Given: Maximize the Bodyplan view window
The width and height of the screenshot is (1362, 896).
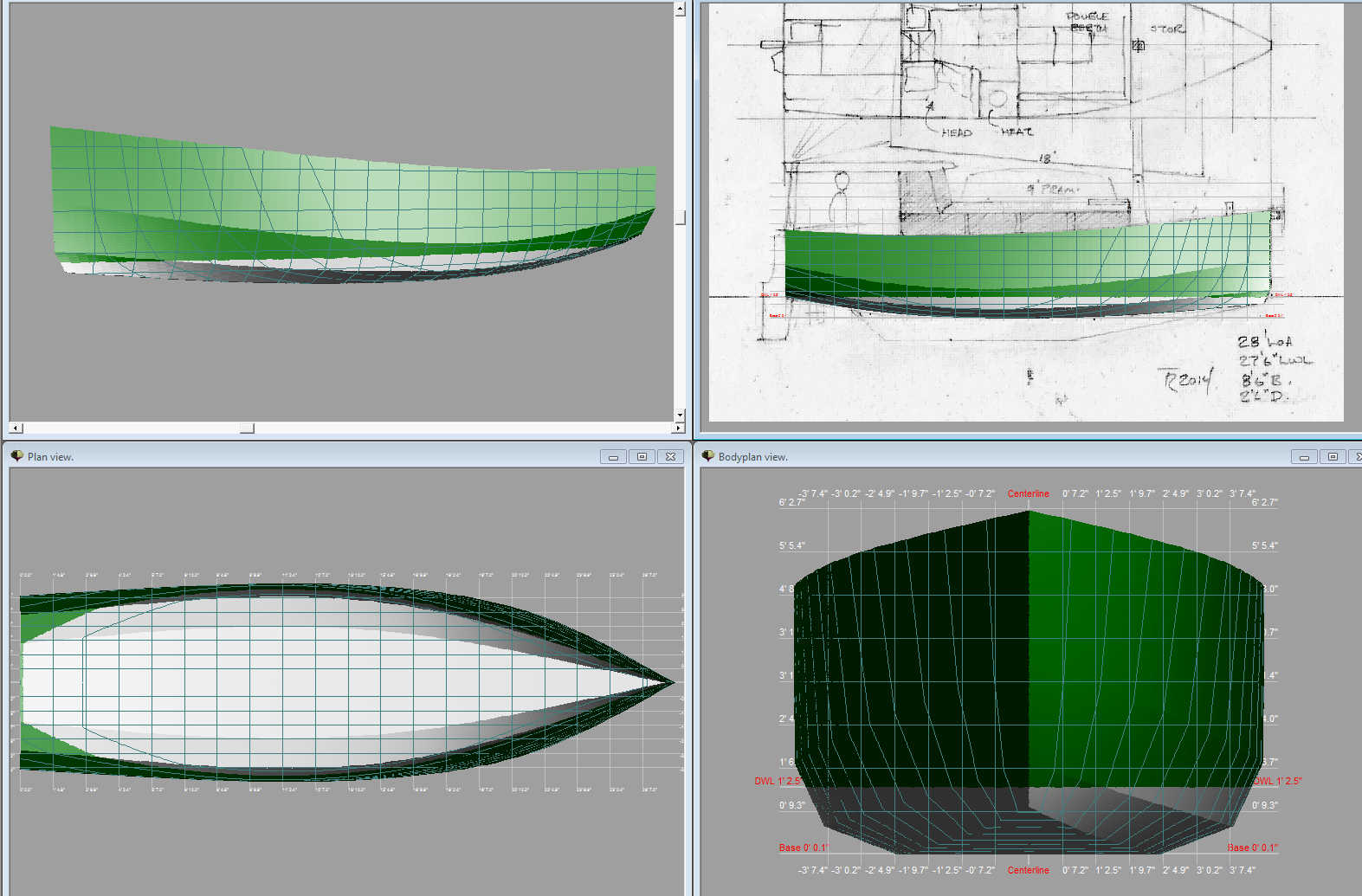Looking at the screenshot, I should tap(1333, 456).
